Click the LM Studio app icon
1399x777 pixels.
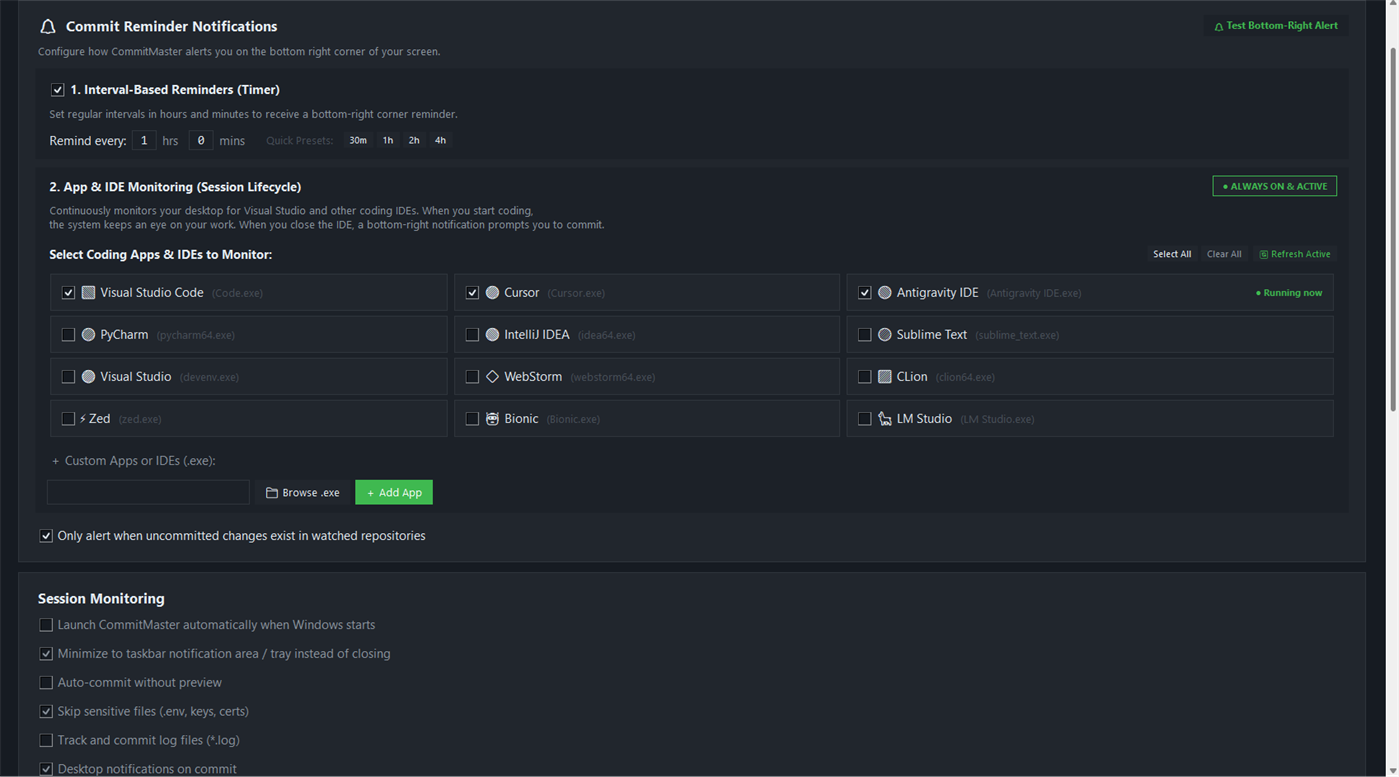click(884, 419)
